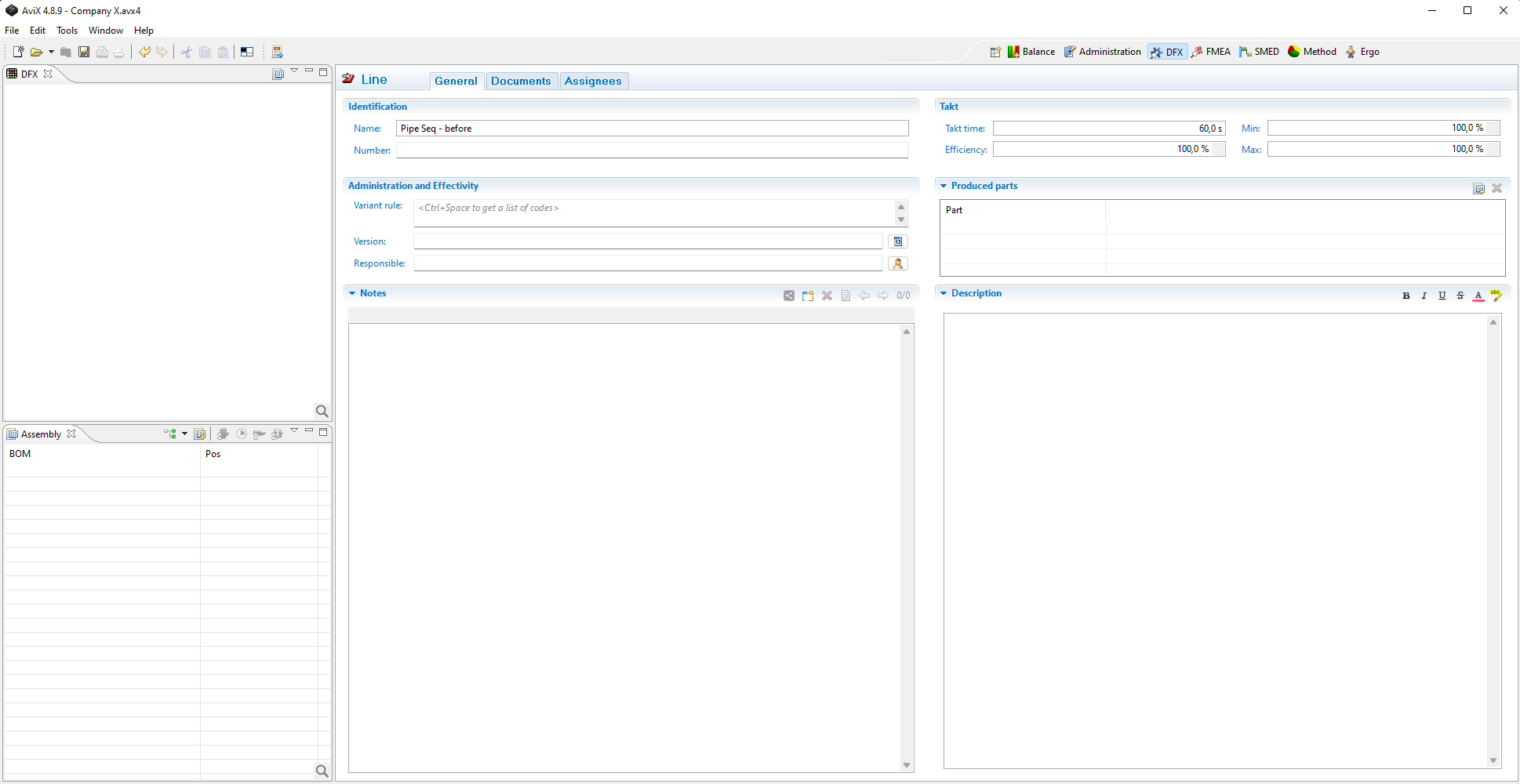Open the dropdown arrow beside Open folder
This screenshot has width=1520, height=784.
pos(51,52)
